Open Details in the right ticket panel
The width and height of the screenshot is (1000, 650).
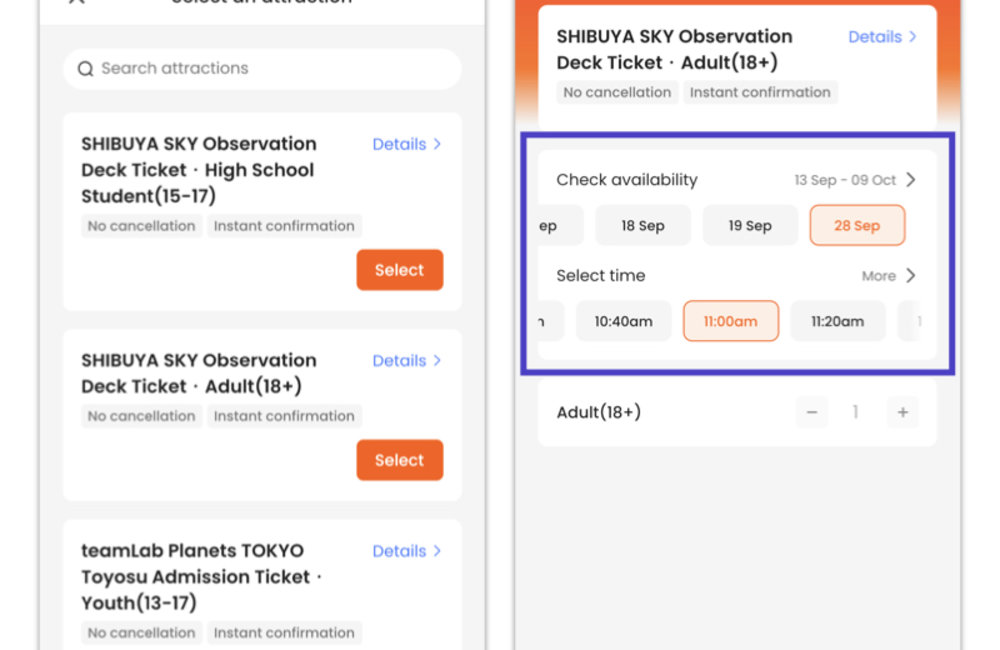[x=881, y=37]
